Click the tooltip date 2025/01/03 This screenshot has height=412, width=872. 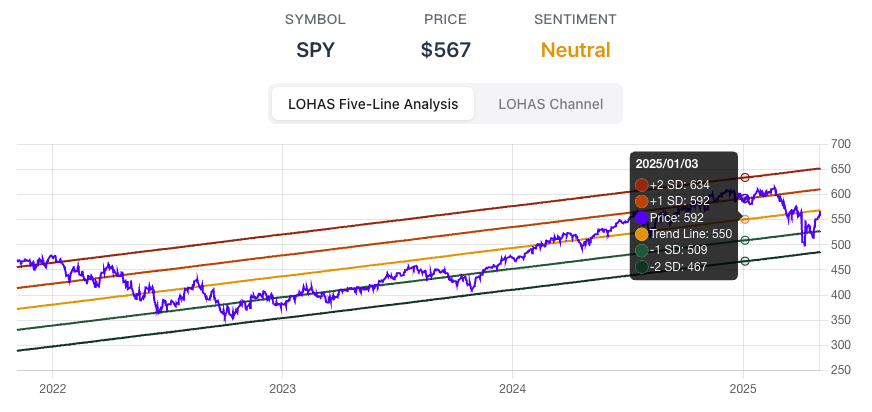click(x=667, y=164)
